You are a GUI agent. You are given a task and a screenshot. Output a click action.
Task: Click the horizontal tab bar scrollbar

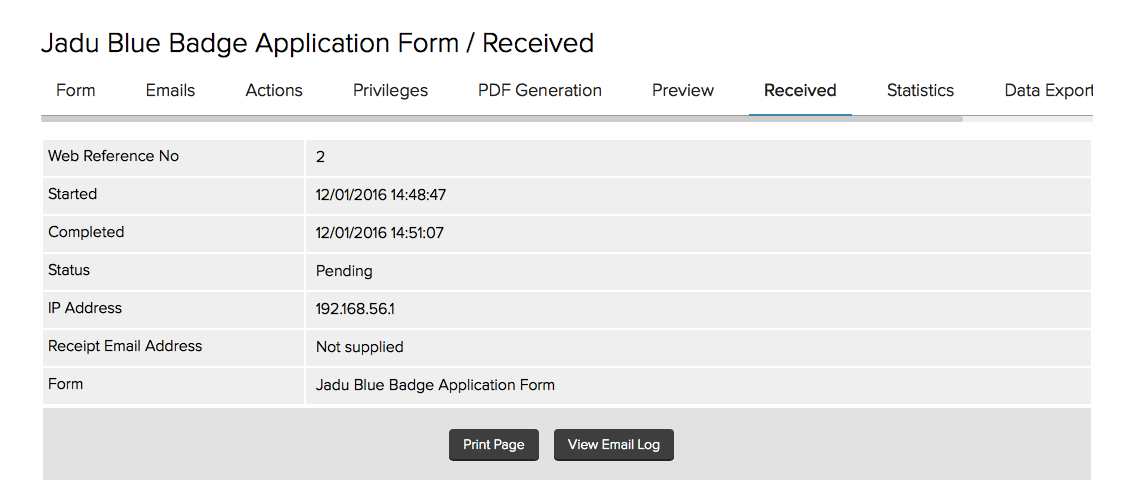[x=500, y=118]
